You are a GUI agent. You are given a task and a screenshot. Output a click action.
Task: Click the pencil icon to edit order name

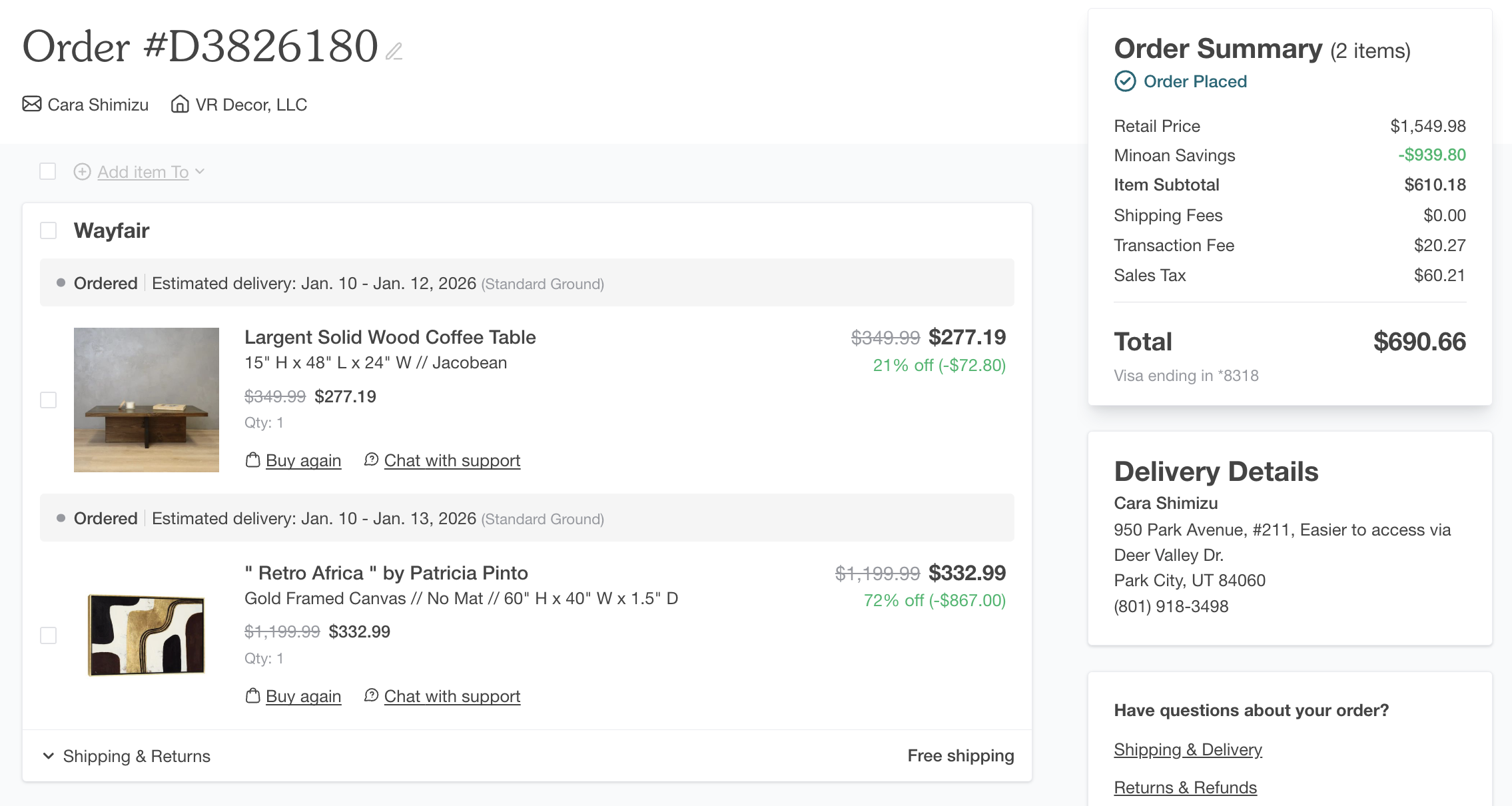click(394, 51)
